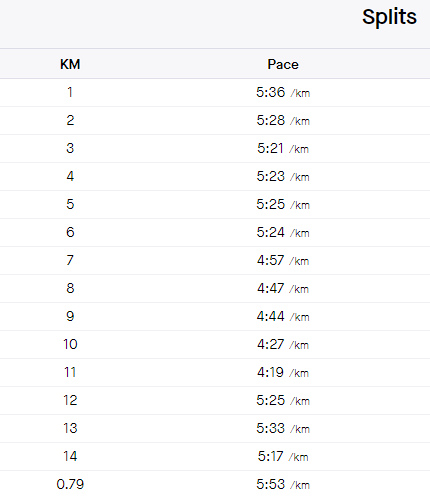
Task: Select the split row for kilometer 5
Action: [215, 205]
